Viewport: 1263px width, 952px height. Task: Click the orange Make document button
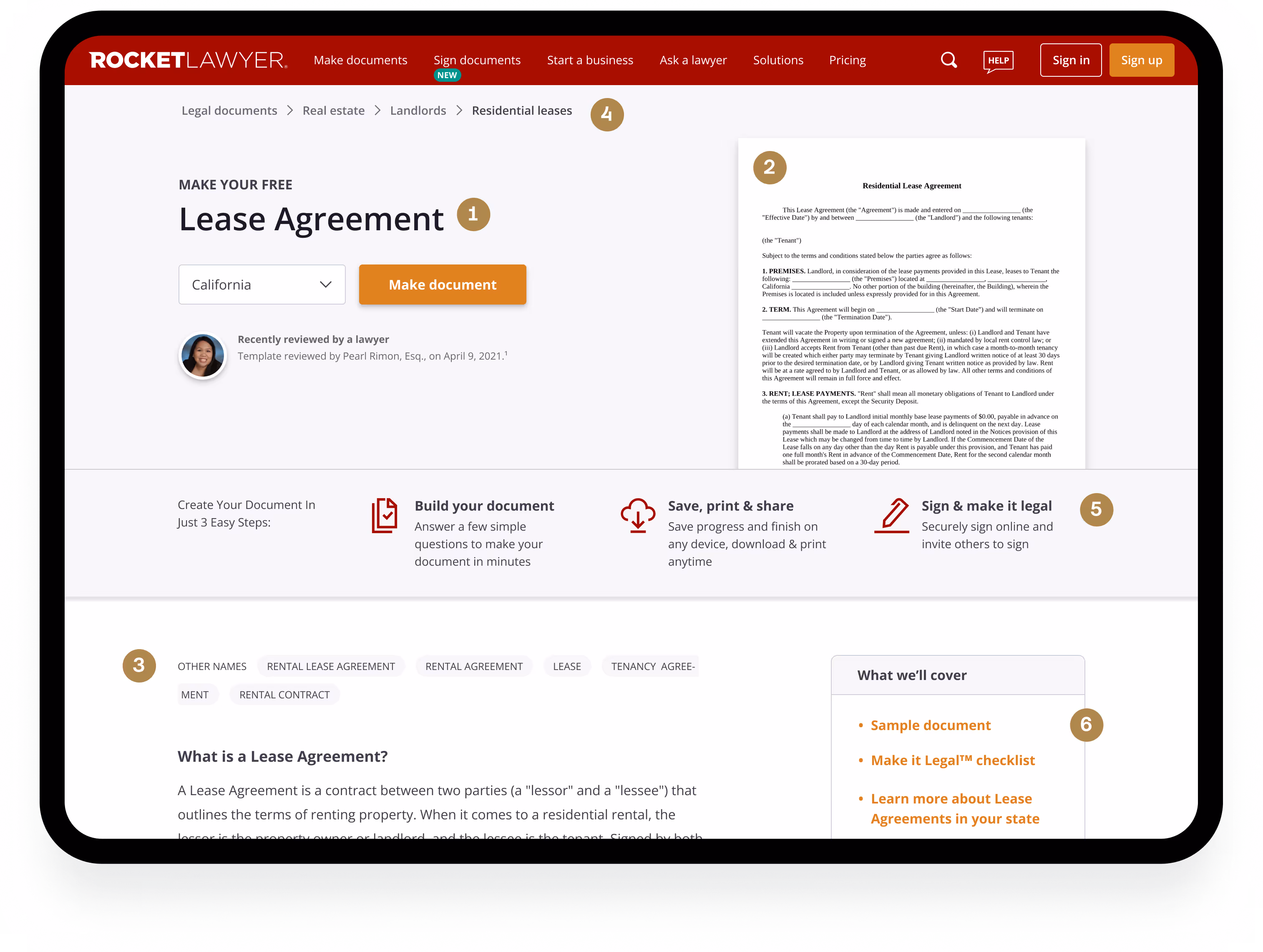(443, 285)
